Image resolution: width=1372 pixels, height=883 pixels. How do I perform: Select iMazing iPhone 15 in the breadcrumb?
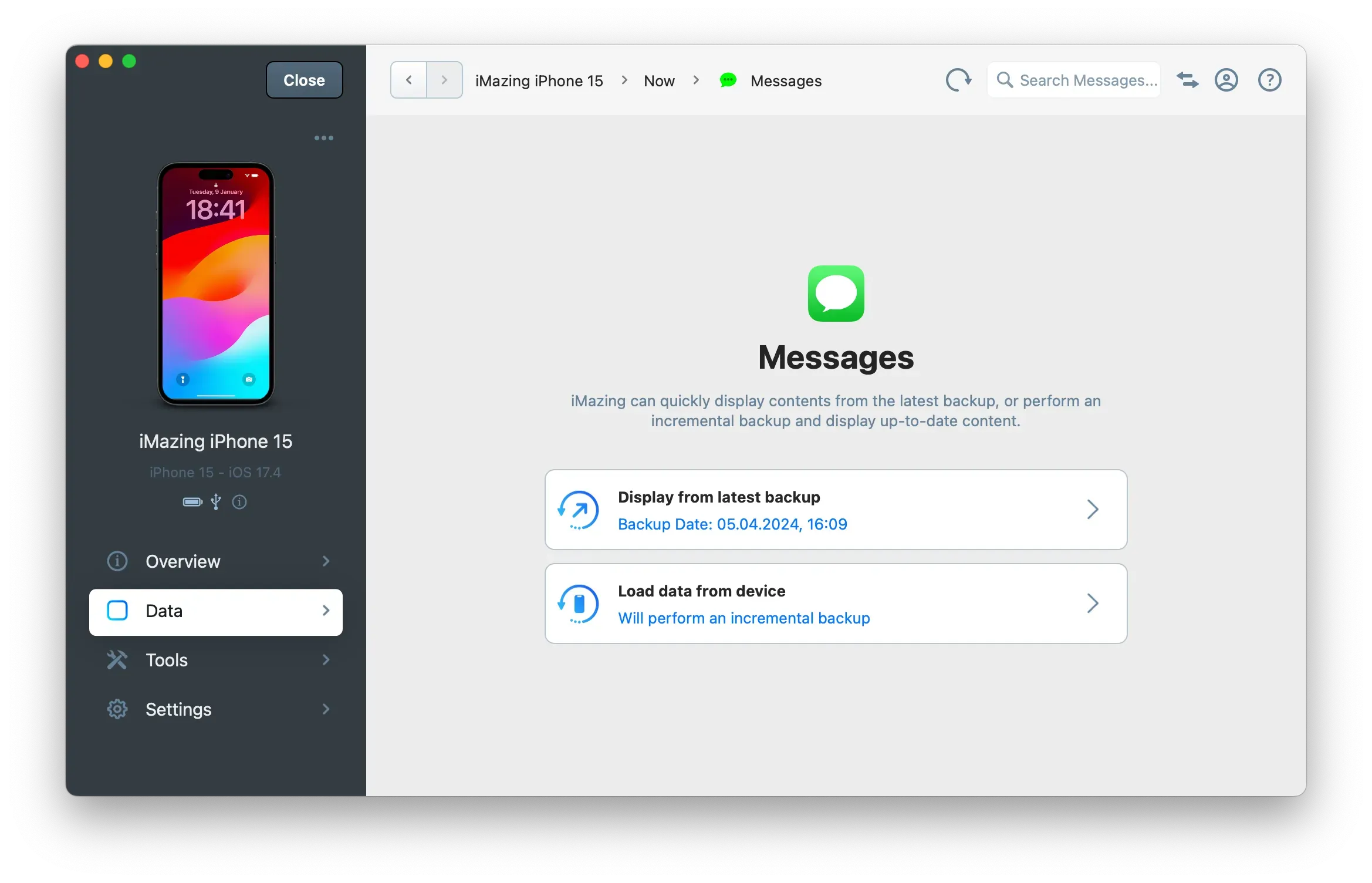point(539,80)
